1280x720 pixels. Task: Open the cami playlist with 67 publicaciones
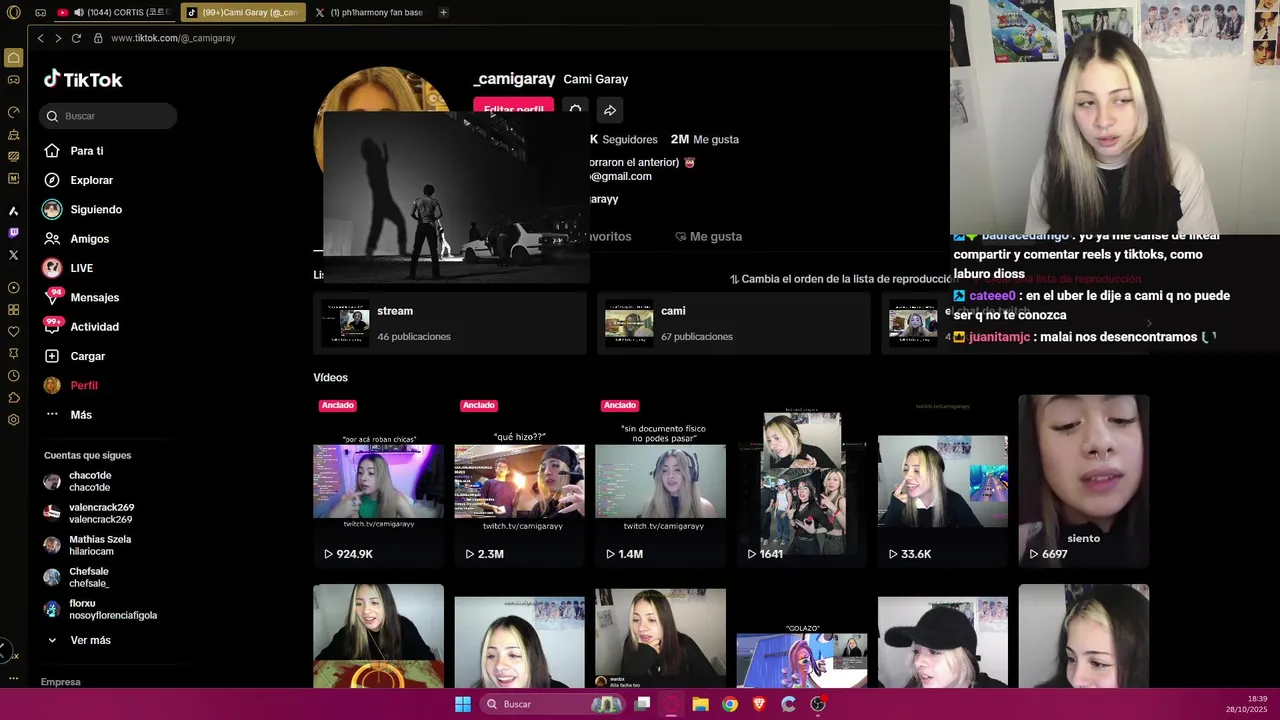pos(734,323)
